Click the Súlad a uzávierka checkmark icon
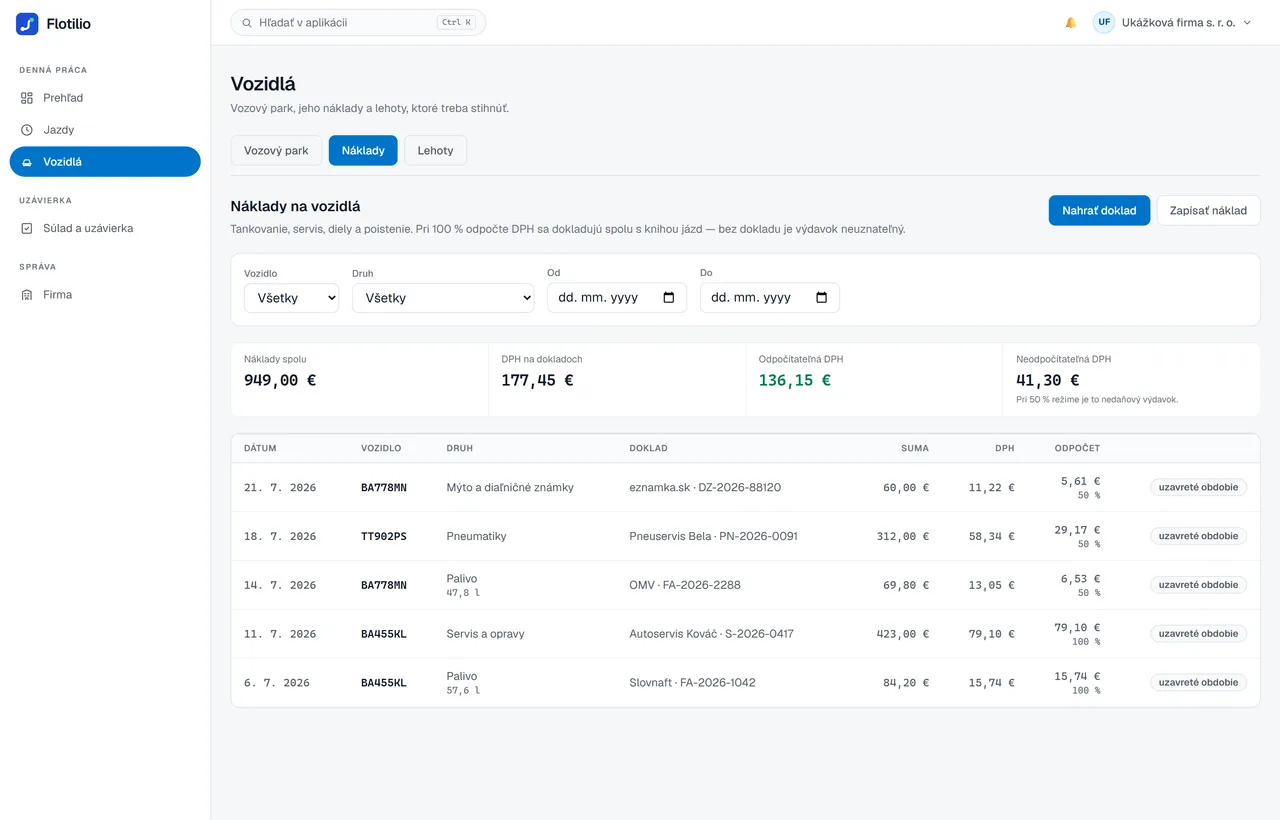The image size is (1280, 820). pos(27,228)
